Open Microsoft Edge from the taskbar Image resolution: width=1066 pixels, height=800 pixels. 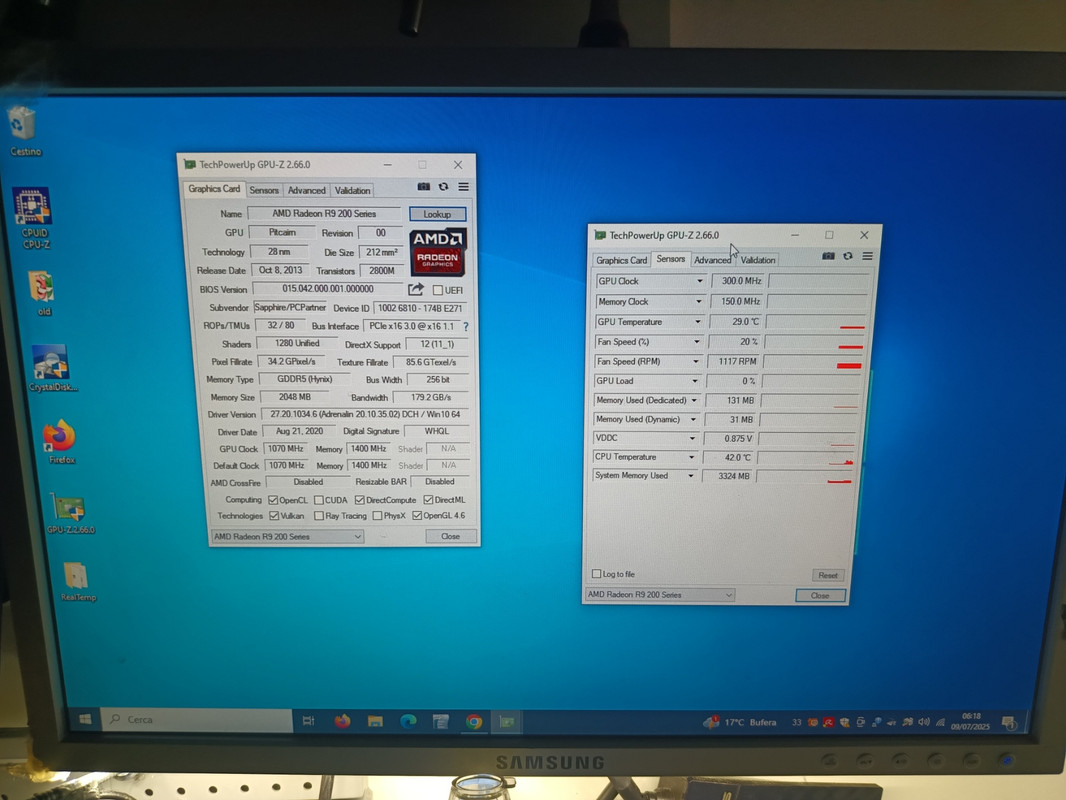[x=408, y=721]
